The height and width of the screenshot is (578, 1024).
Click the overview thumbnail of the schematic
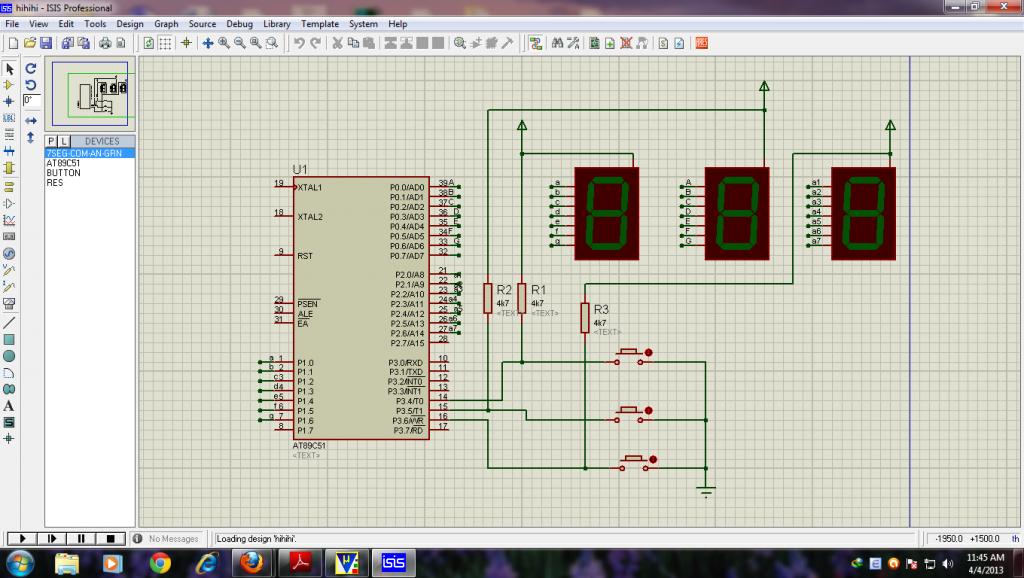click(x=90, y=93)
